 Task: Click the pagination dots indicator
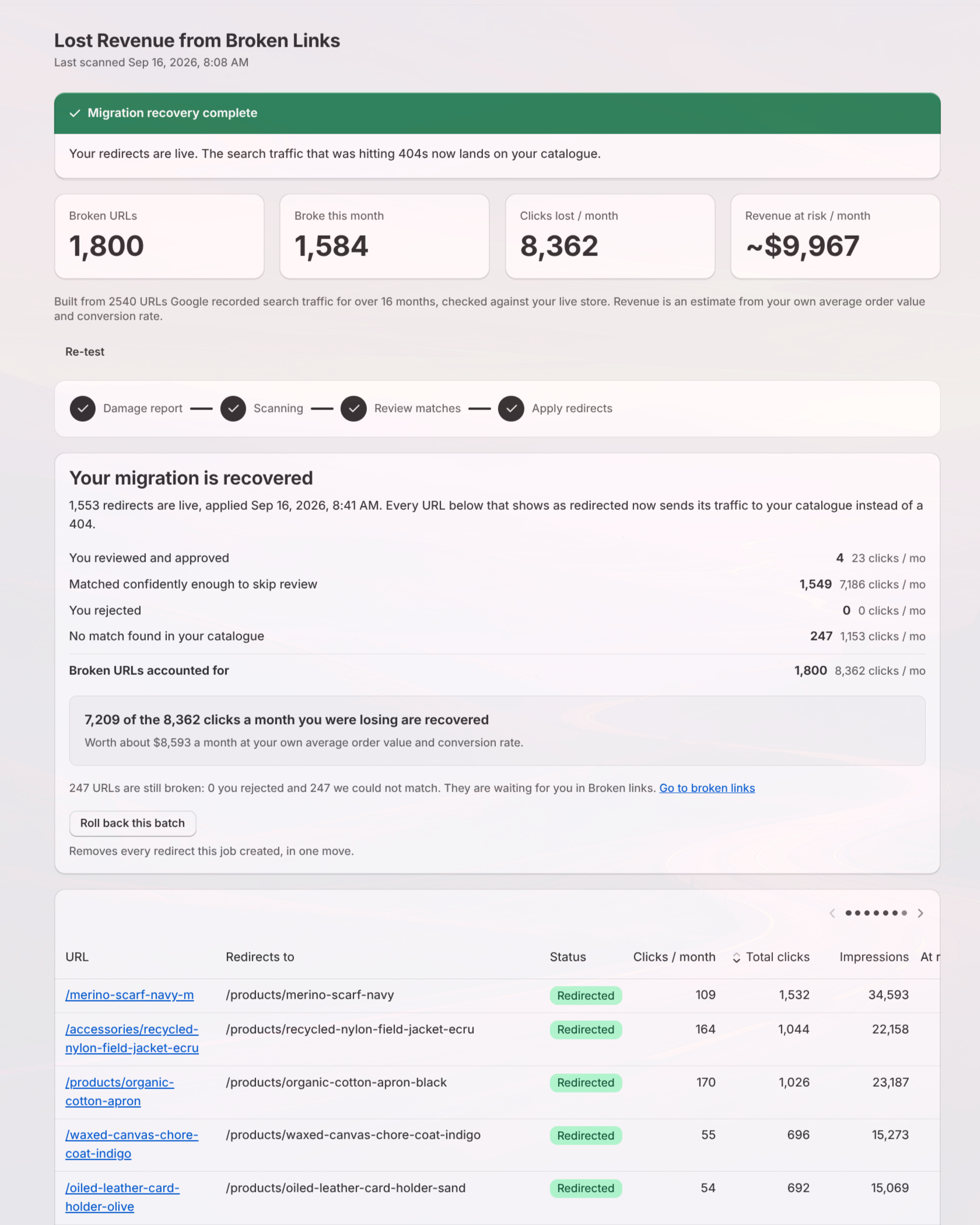876,913
